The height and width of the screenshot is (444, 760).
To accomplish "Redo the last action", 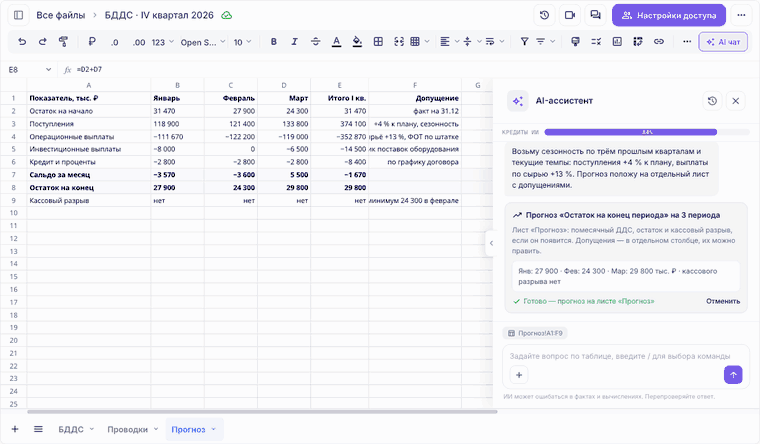I will tap(43, 42).
